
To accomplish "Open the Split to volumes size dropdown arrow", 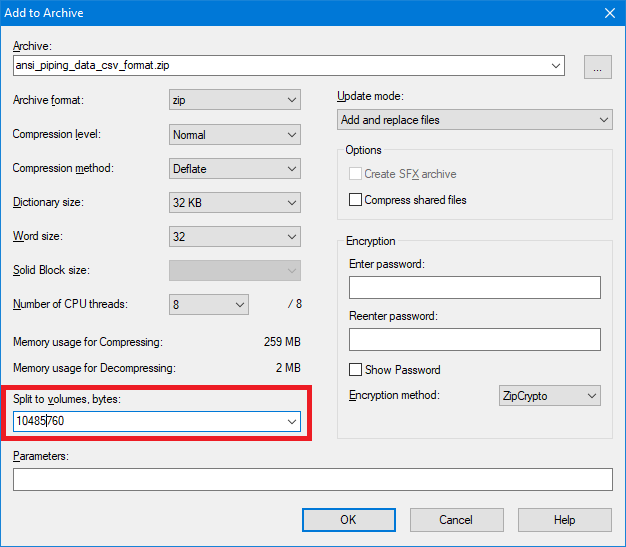I will [x=292, y=422].
